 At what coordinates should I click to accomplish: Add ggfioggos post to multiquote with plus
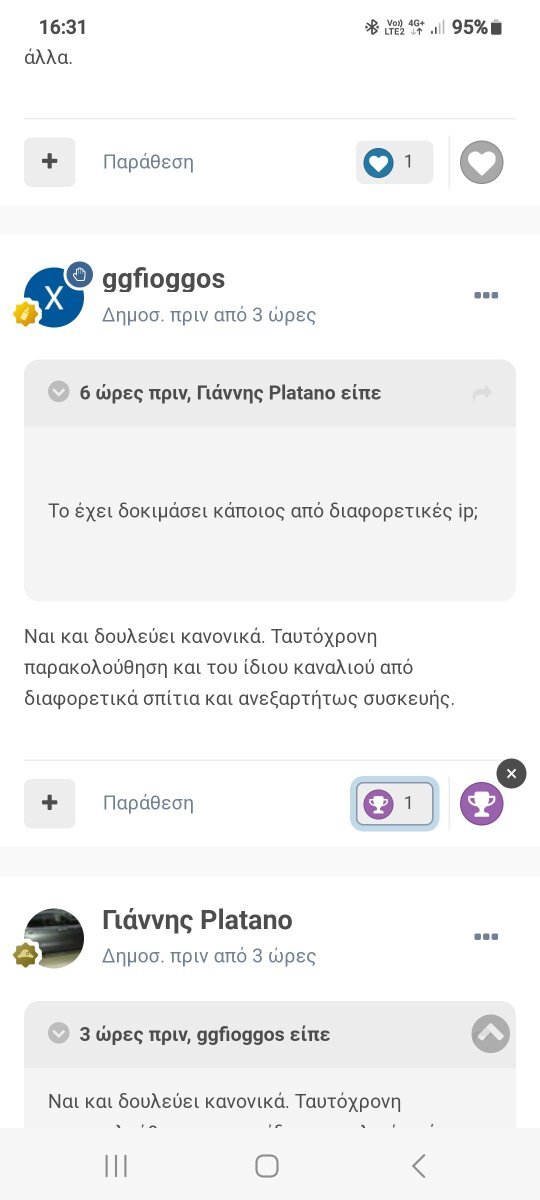point(50,803)
